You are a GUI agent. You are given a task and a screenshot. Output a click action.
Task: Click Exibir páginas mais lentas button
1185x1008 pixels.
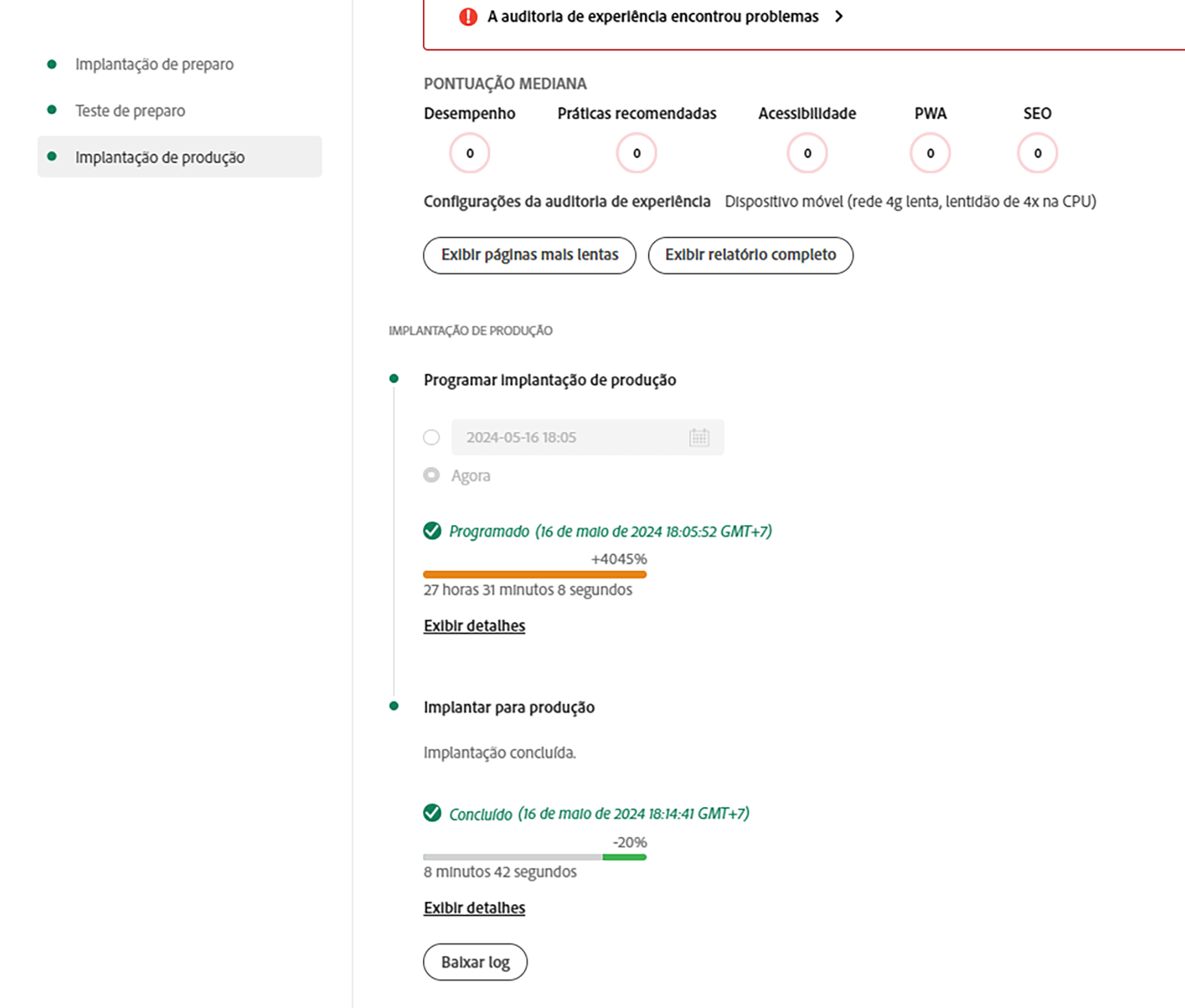coord(530,255)
